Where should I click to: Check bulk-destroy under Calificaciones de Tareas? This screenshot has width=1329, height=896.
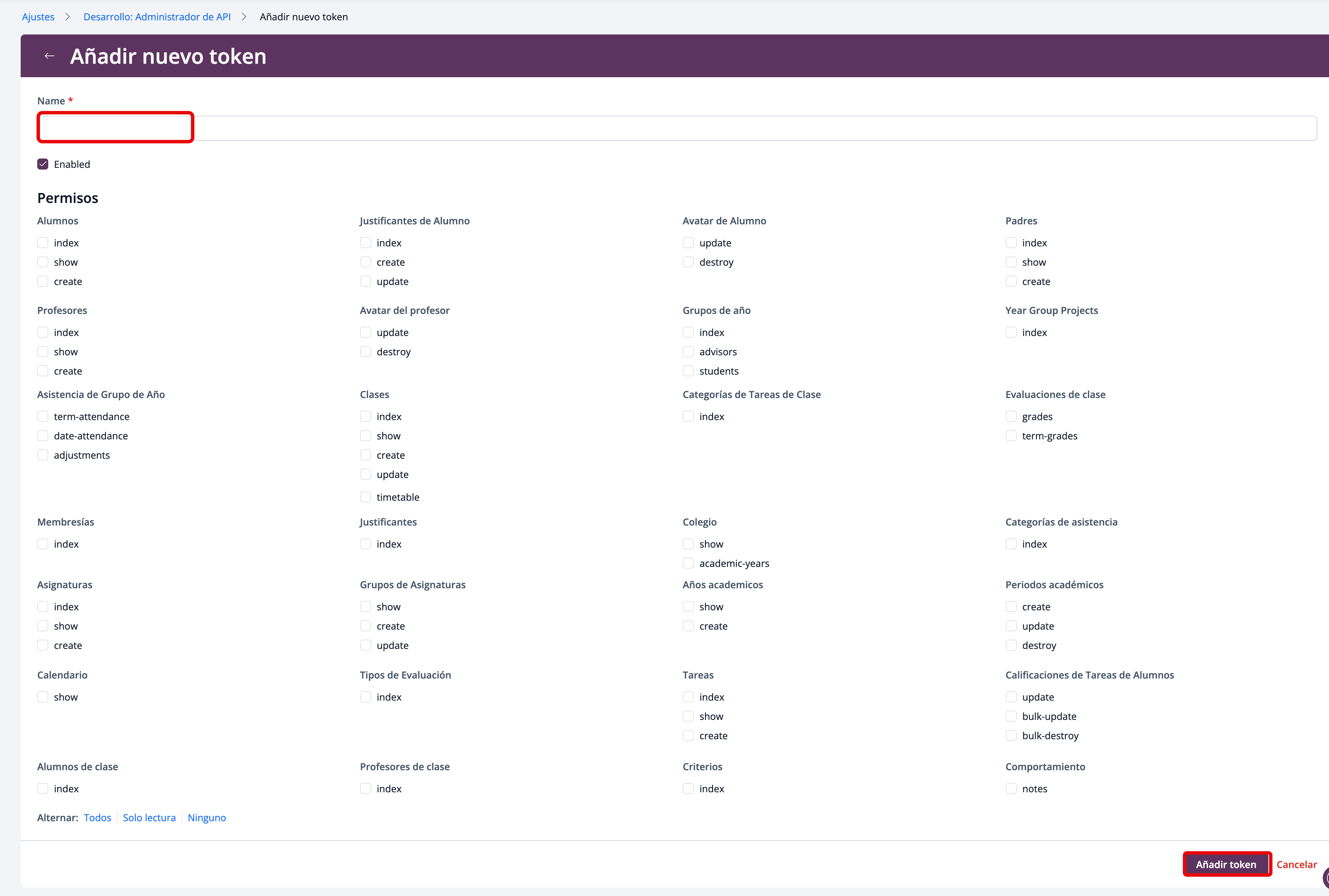(x=1011, y=736)
